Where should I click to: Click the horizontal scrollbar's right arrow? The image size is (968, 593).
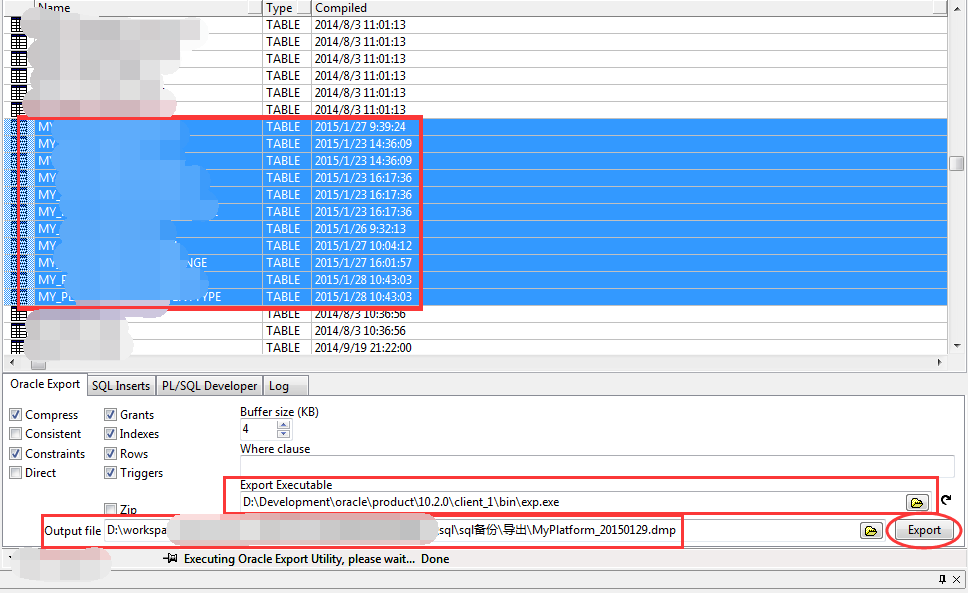pos(940,362)
